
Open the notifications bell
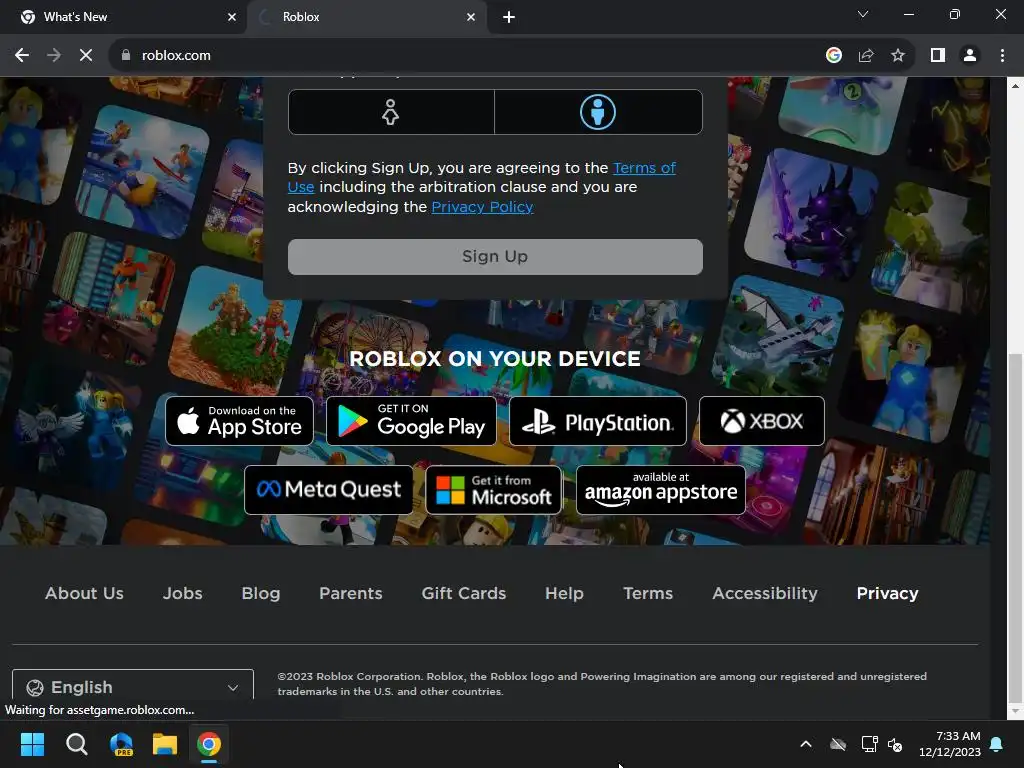pyautogui.click(x=997, y=744)
